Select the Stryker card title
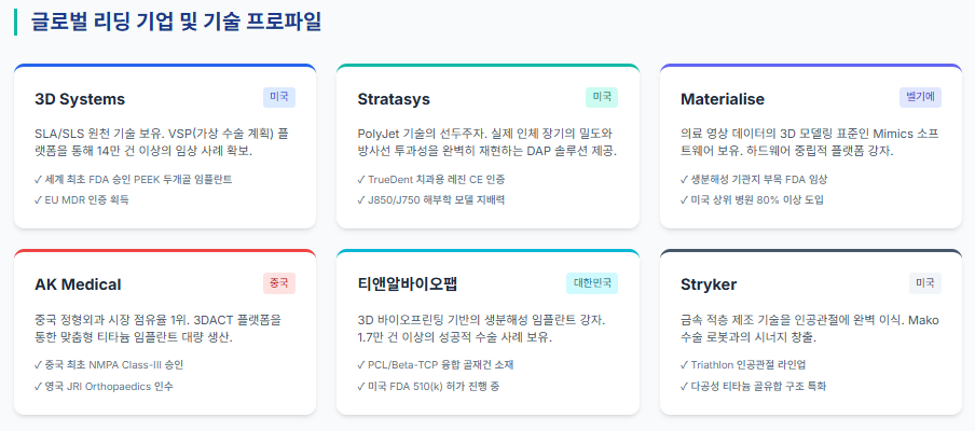The image size is (975, 431). (x=709, y=285)
